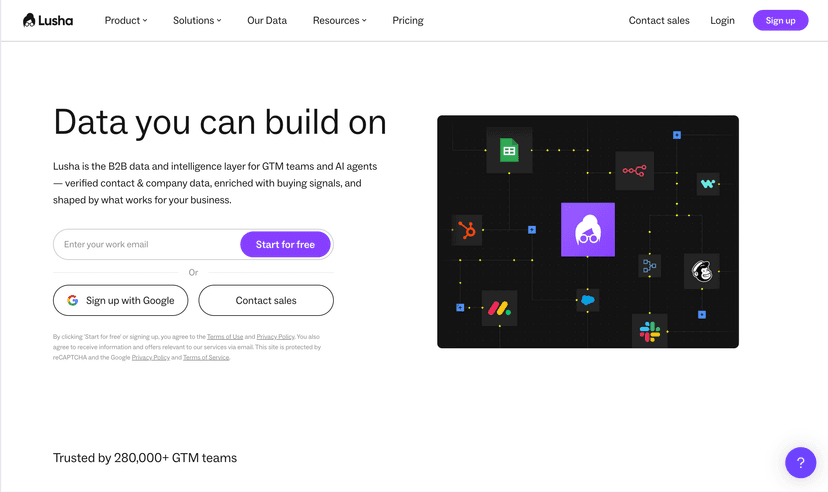Viewport: 828px width, 492px height.
Task: Open the Google Terms of Service link
Action: [206, 357]
